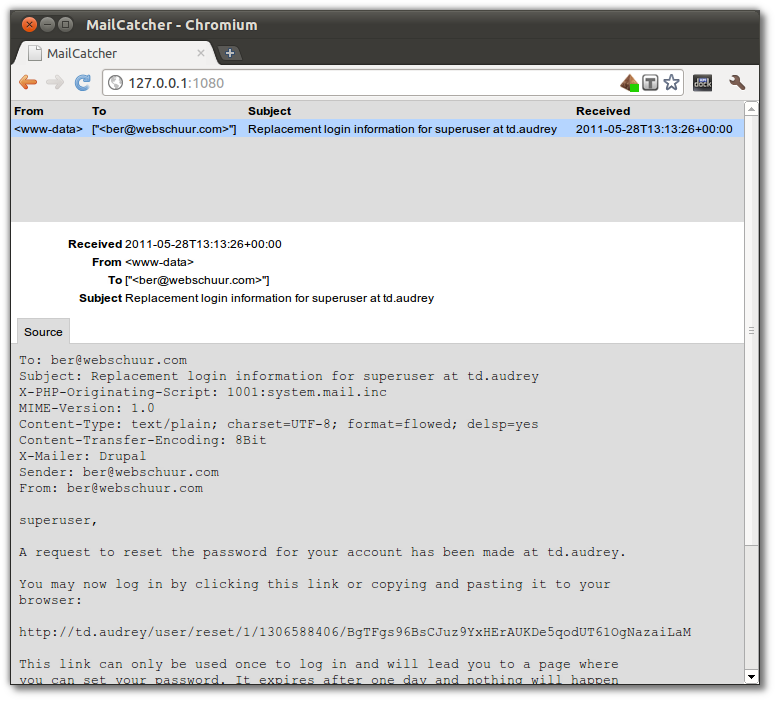Click the 'superuser,' greeting line
776x701 pixels.
[x=58, y=520]
